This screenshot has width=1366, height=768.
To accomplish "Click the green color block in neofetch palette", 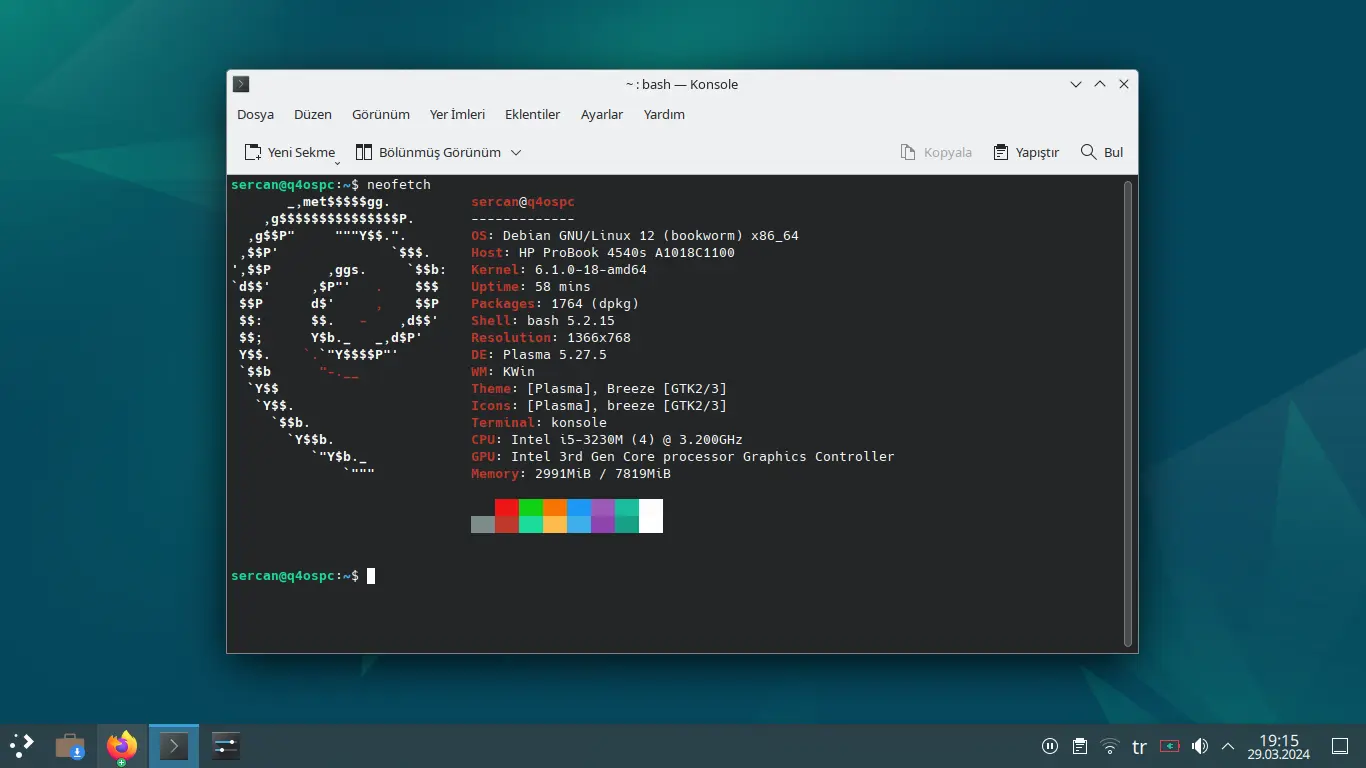I will coord(531,508).
